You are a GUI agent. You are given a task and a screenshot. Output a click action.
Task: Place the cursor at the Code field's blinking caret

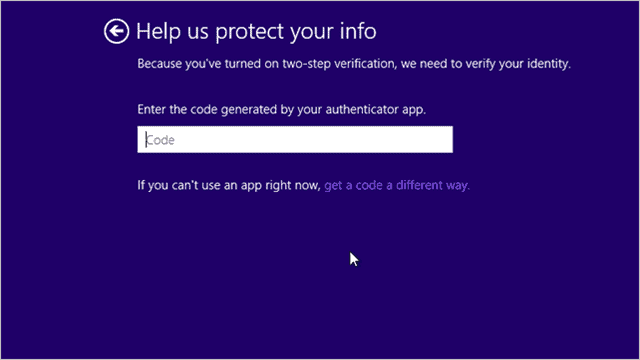coord(146,140)
